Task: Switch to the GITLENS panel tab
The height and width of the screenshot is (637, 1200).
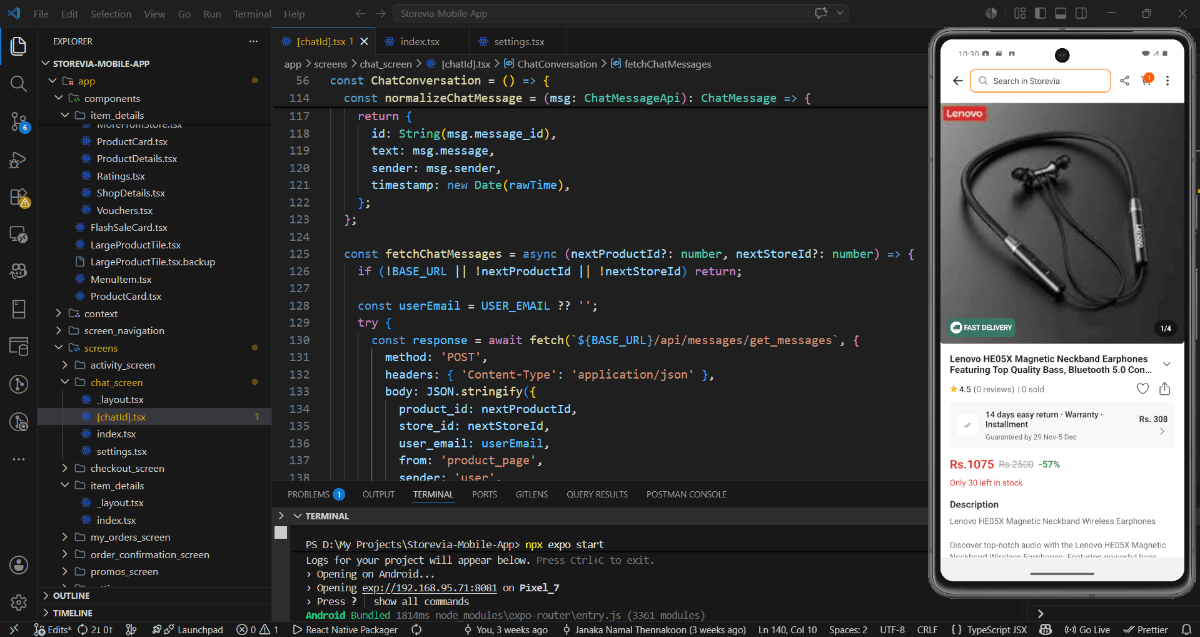Action: [532, 494]
